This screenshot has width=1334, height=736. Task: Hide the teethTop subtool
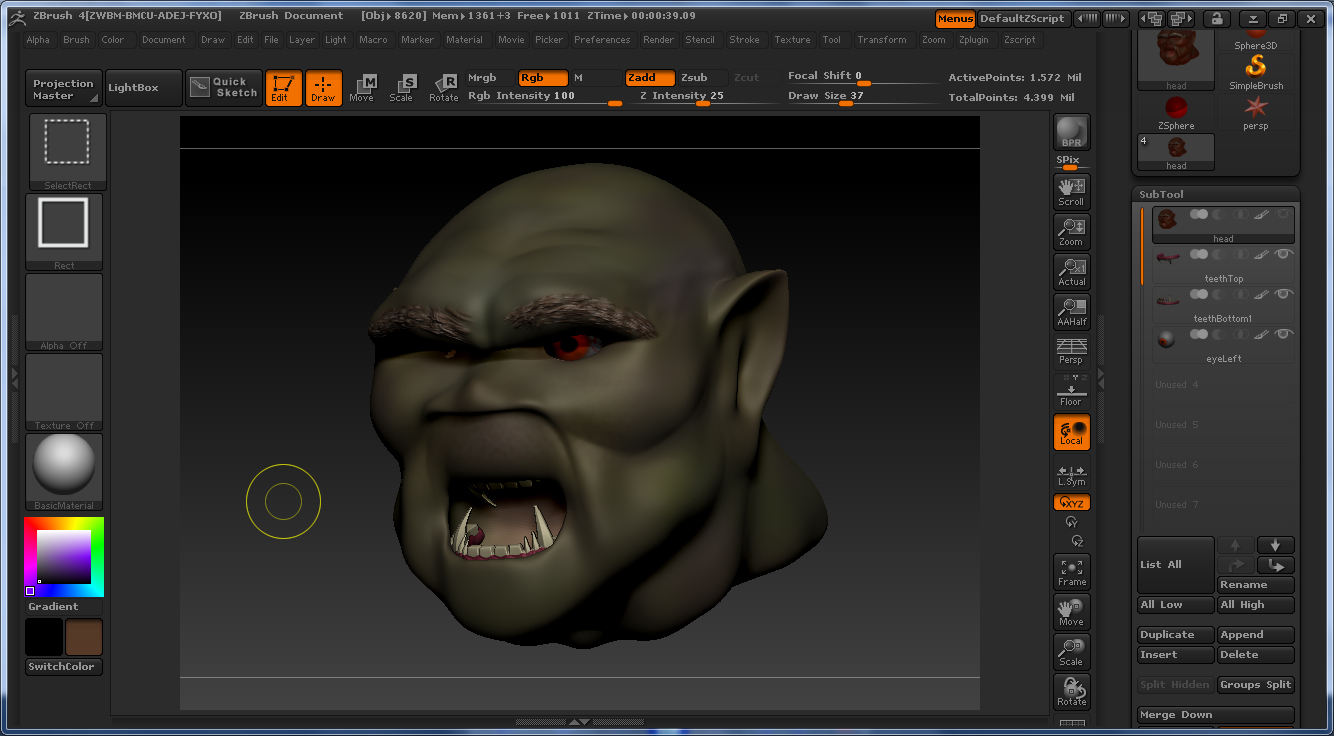[1284, 254]
